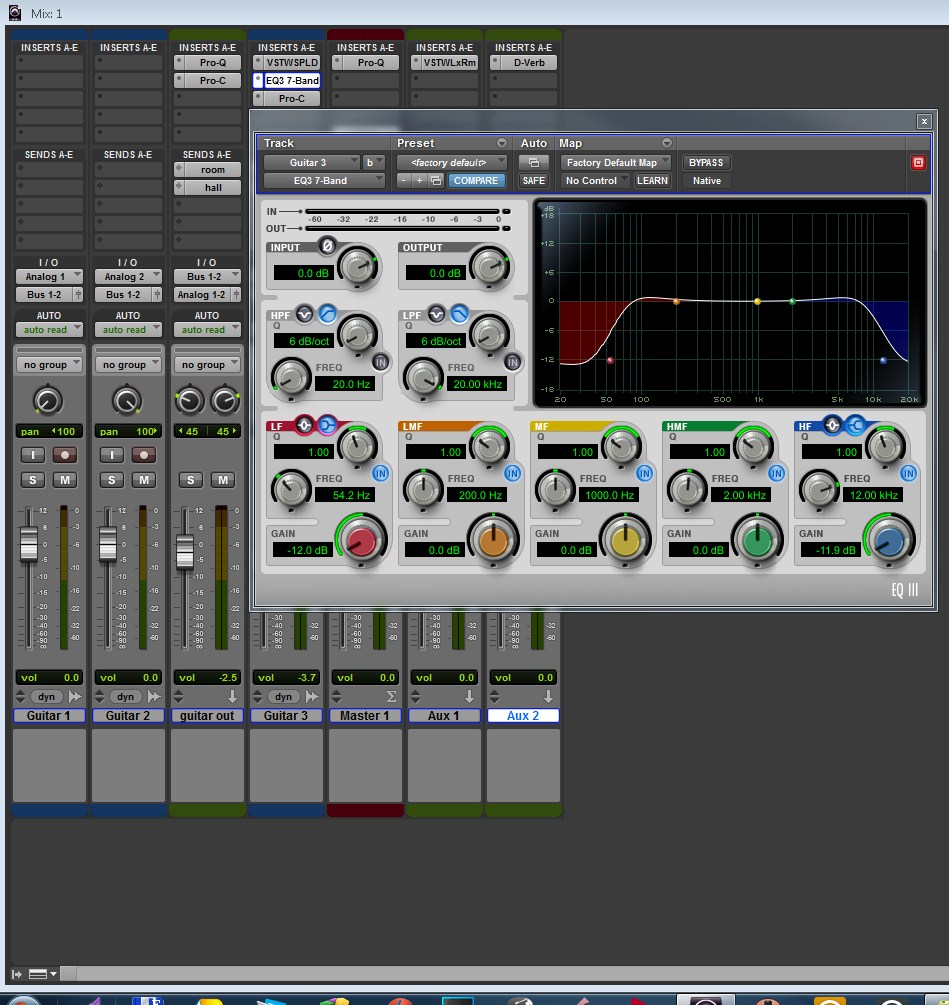949x1005 pixels.
Task: Click the HMF green gain knob
Action: tap(757, 541)
